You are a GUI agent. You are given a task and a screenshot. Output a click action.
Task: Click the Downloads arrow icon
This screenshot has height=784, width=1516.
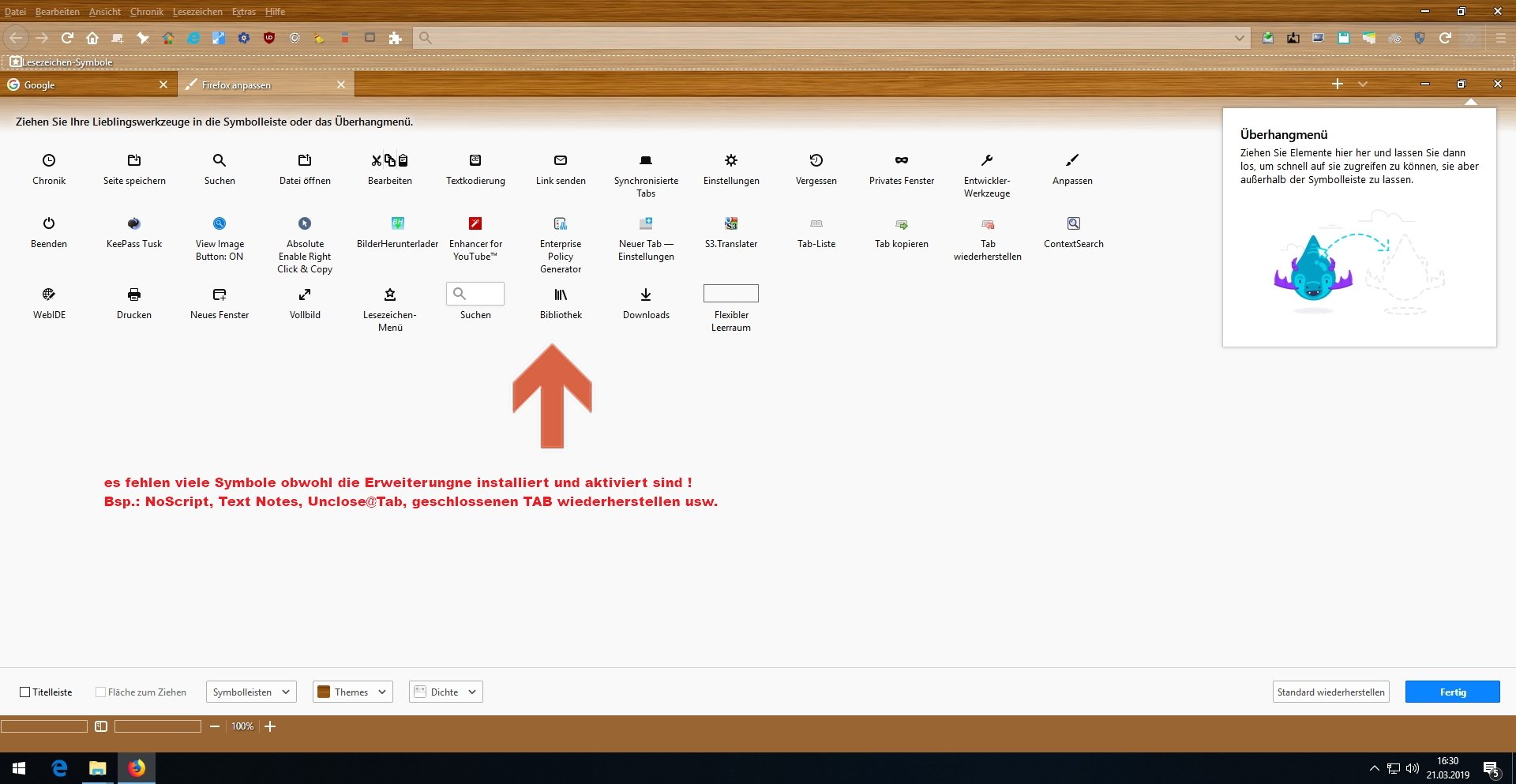pos(646,294)
